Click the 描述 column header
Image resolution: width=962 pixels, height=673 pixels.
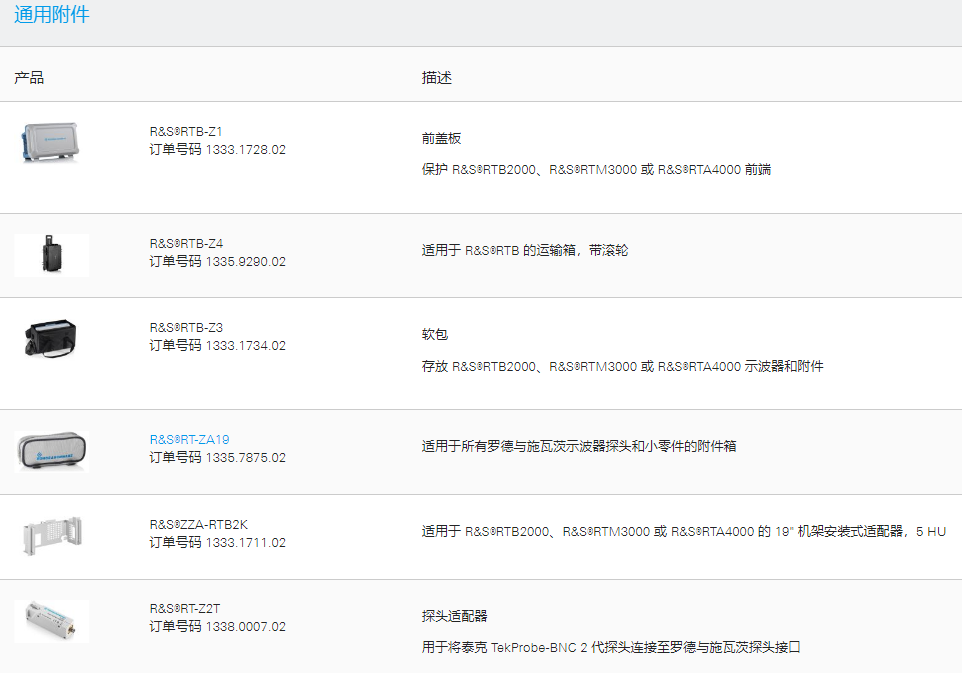tap(437, 77)
